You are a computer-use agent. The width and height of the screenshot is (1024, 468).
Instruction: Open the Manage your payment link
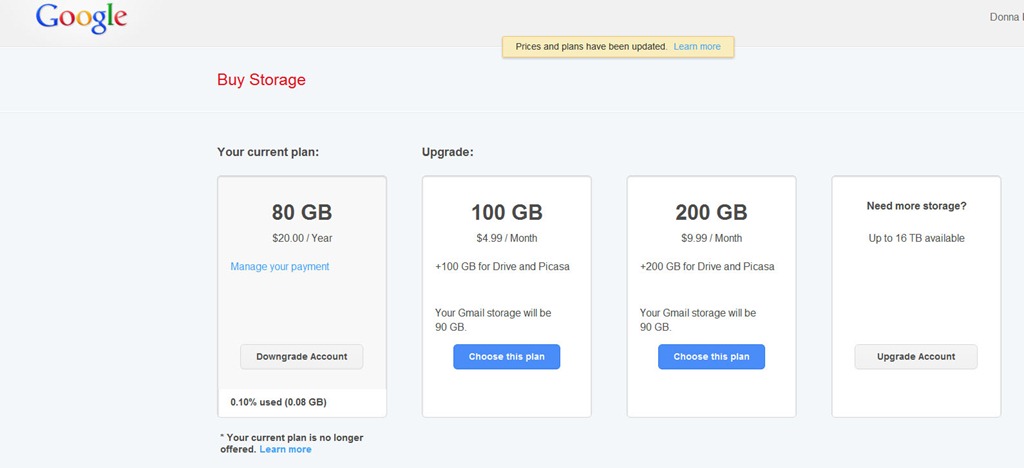tap(280, 266)
